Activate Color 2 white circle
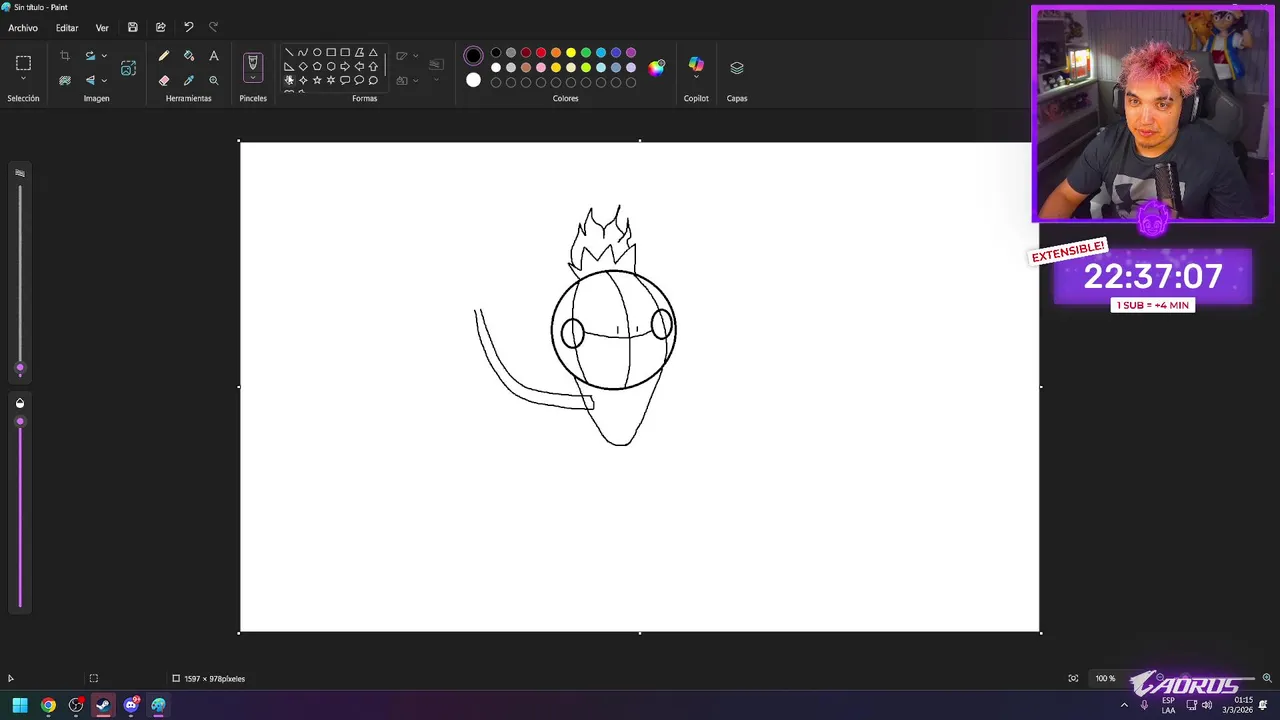Screen dimensions: 1280x720 pyautogui.click(x=473, y=80)
